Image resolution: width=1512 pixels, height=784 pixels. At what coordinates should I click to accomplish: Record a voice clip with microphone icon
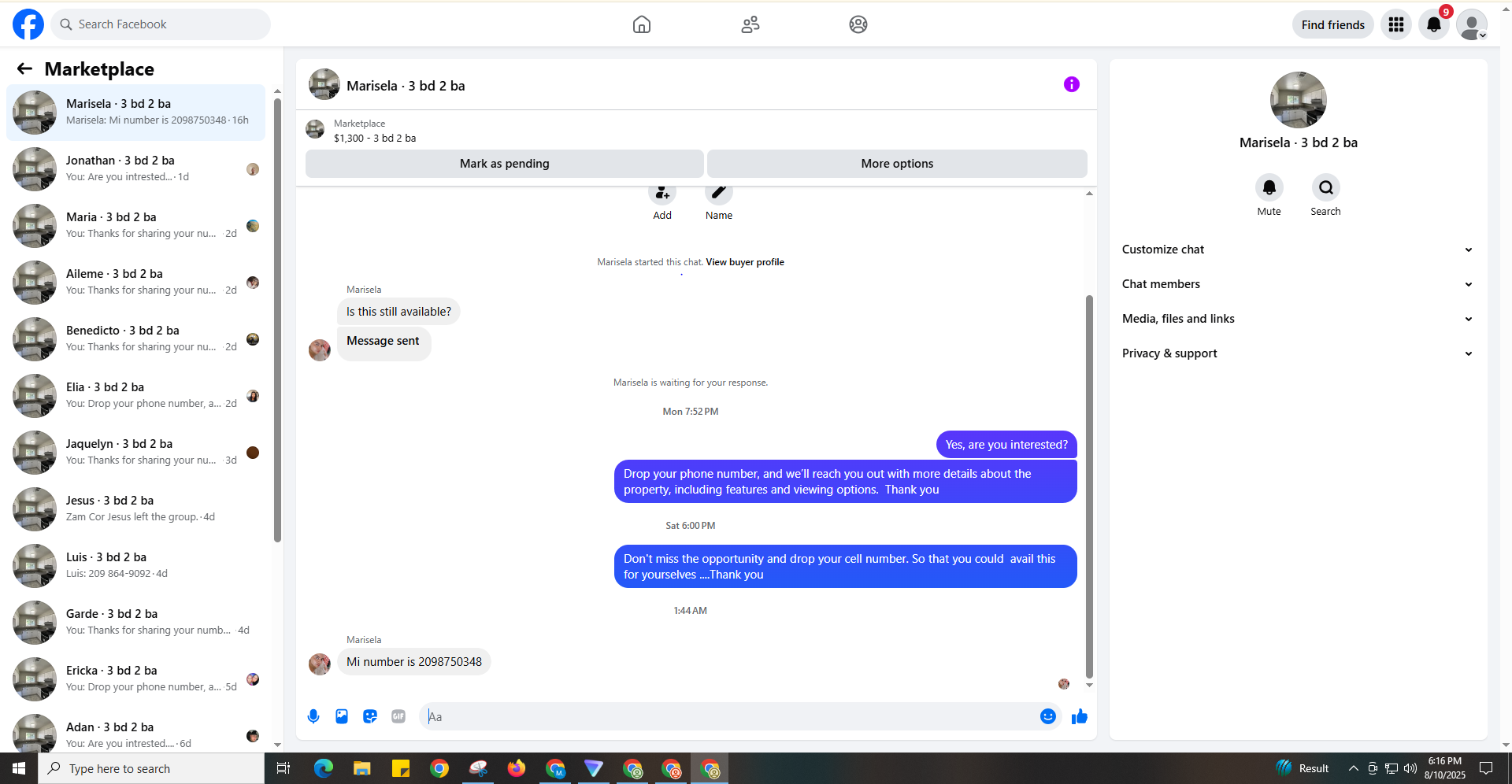(x=313, y=716)
